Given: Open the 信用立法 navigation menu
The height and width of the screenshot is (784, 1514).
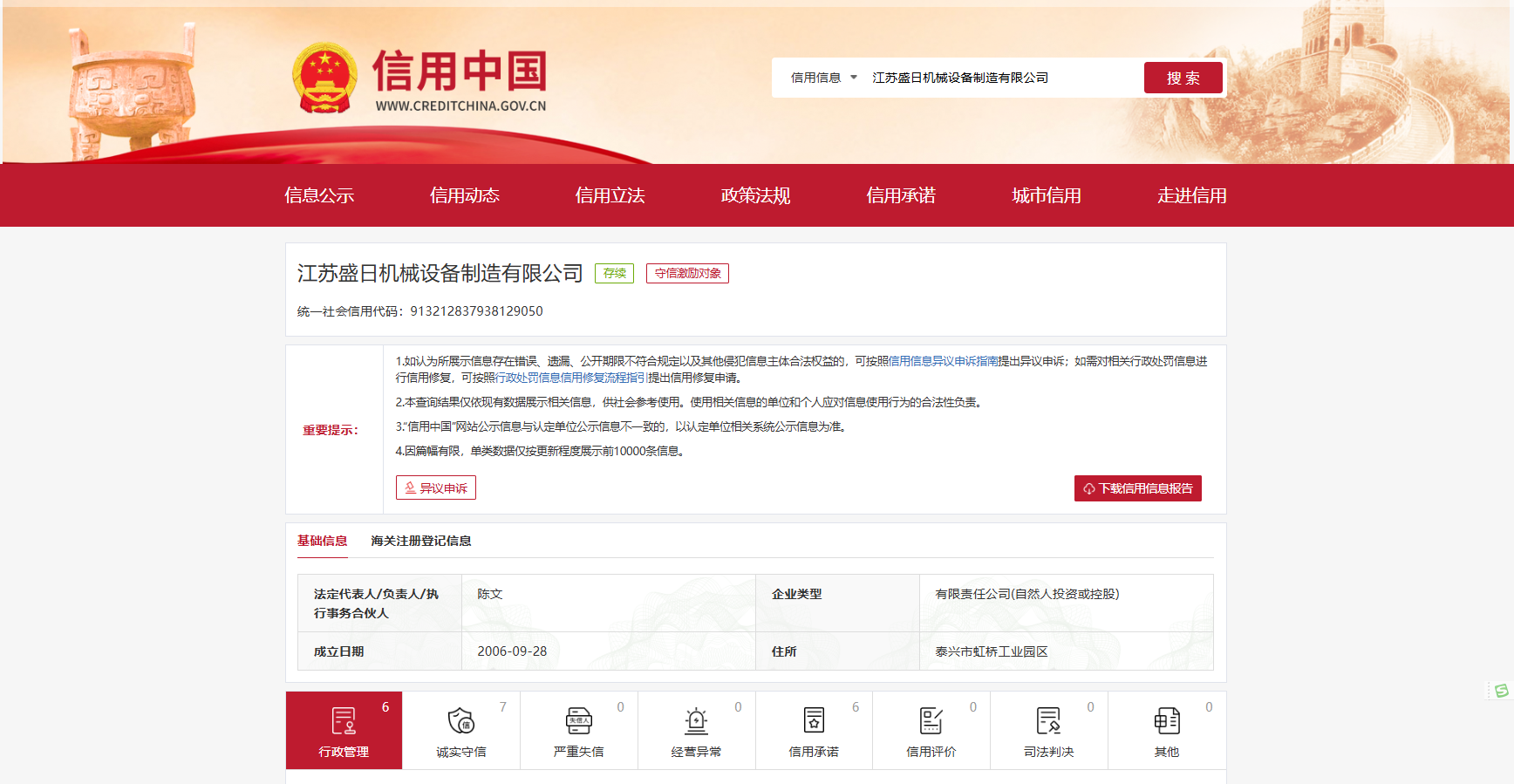Looking at the screenshot, I should (x=610, y=195).
